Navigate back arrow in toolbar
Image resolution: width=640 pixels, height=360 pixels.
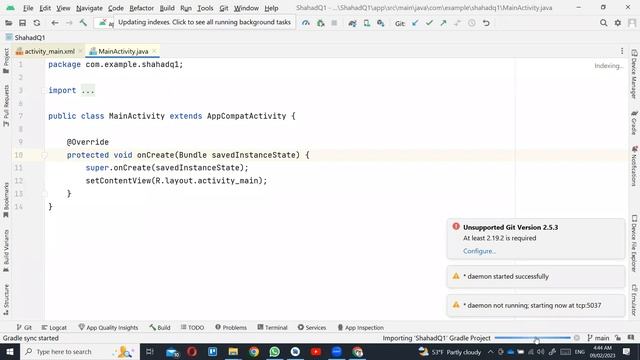(x=55, y=23)
